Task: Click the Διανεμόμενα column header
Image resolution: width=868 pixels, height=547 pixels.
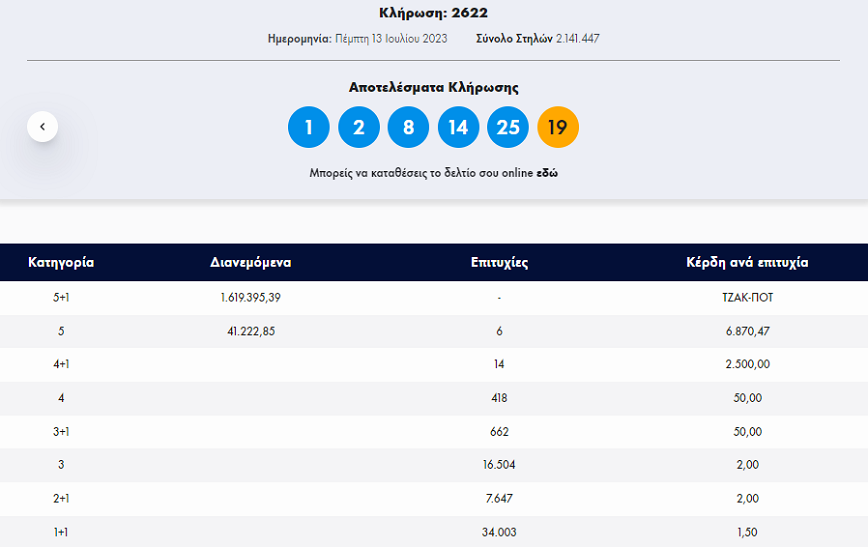Action: pyautogui.click(x=250, y=263)
